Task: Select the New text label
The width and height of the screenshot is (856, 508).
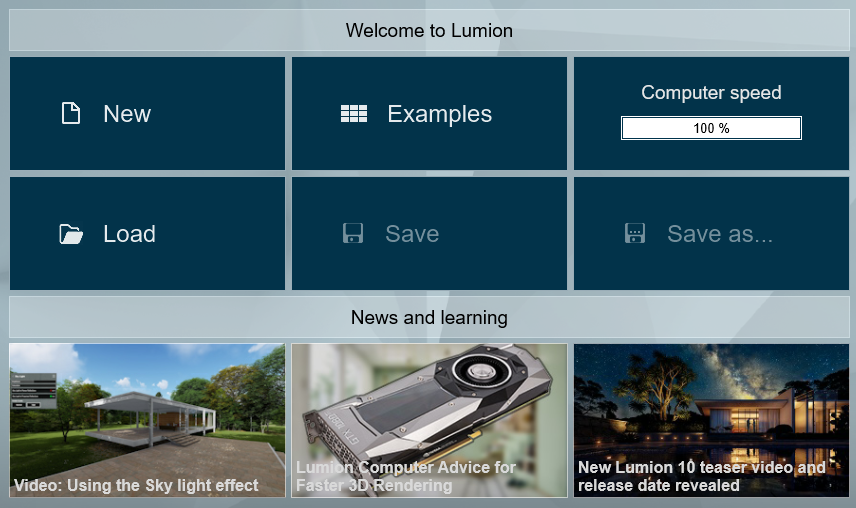Action: pyautogui.click(x=127, y=114)
